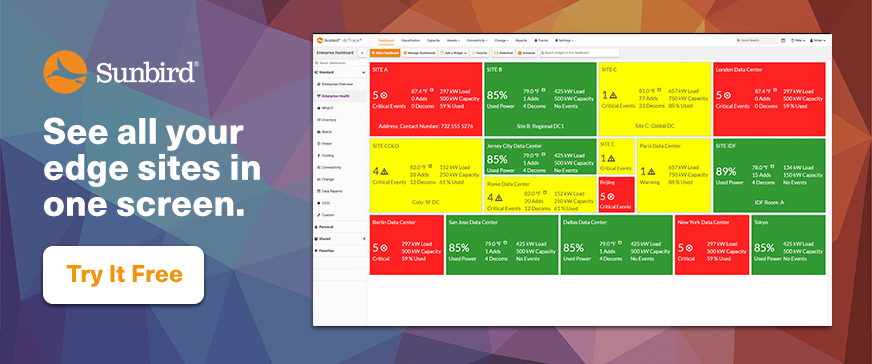Open the user account dropdown

[x=818, y=41]
